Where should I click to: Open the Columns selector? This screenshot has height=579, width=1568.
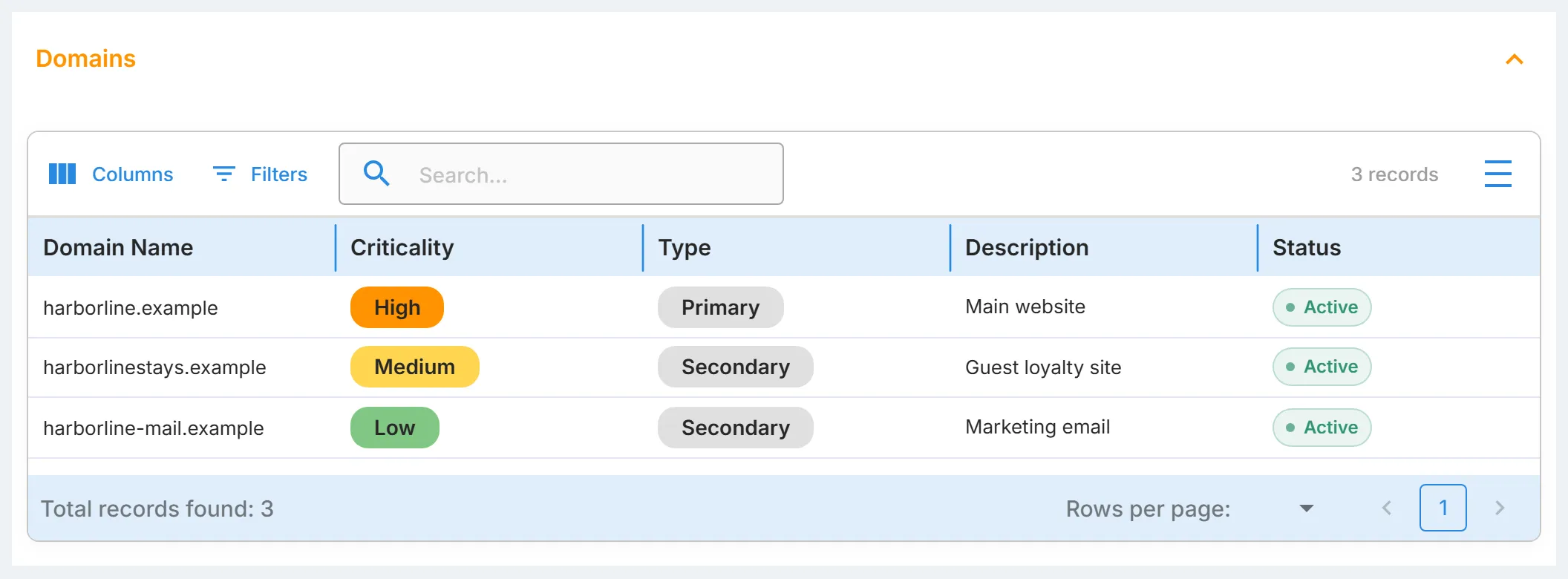[111, 174]
